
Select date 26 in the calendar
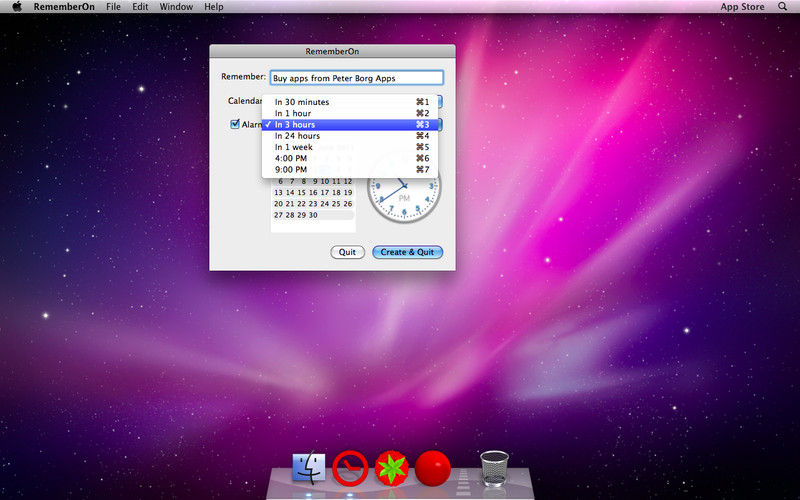(348, 204)
